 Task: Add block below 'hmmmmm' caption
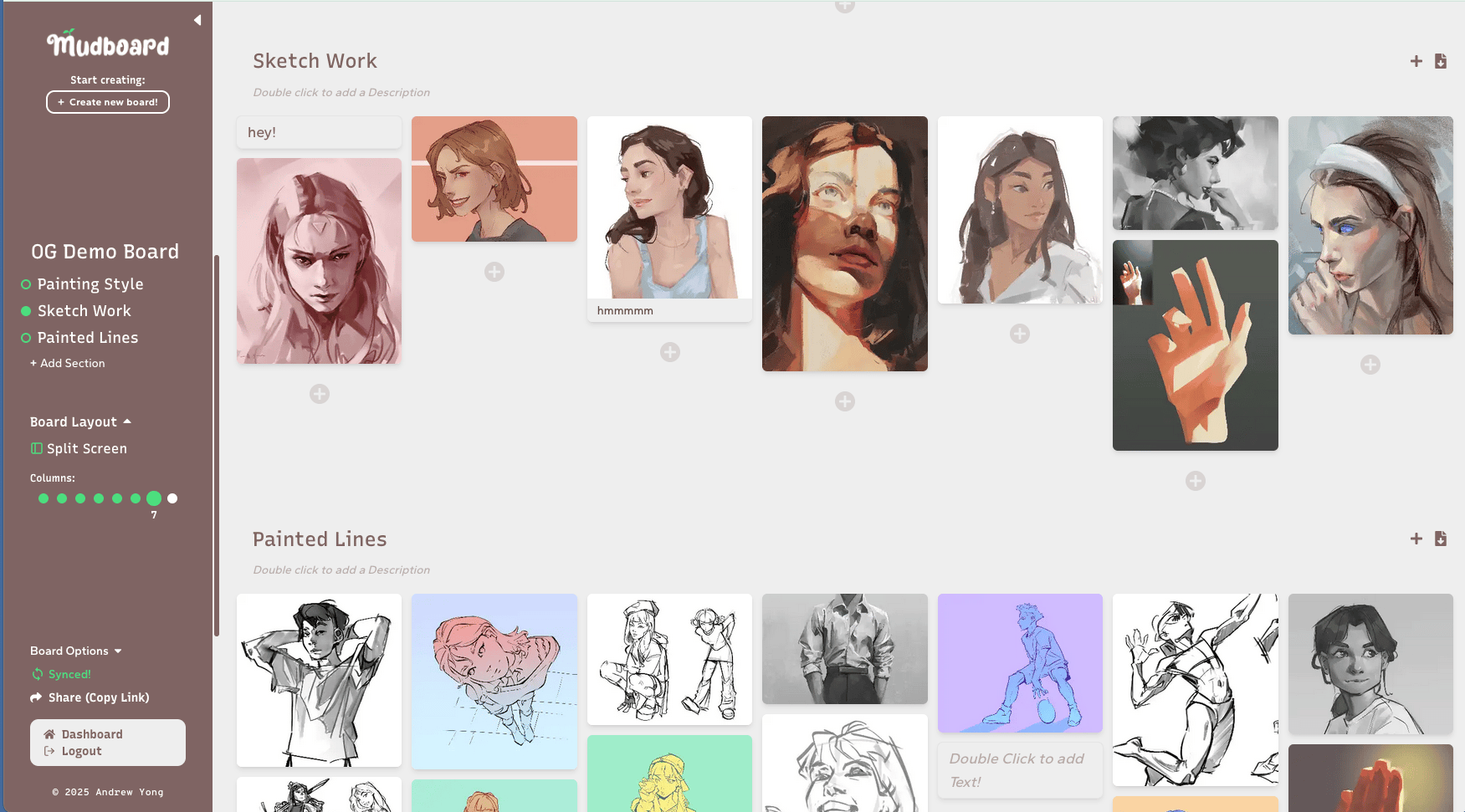pos(669,352)
